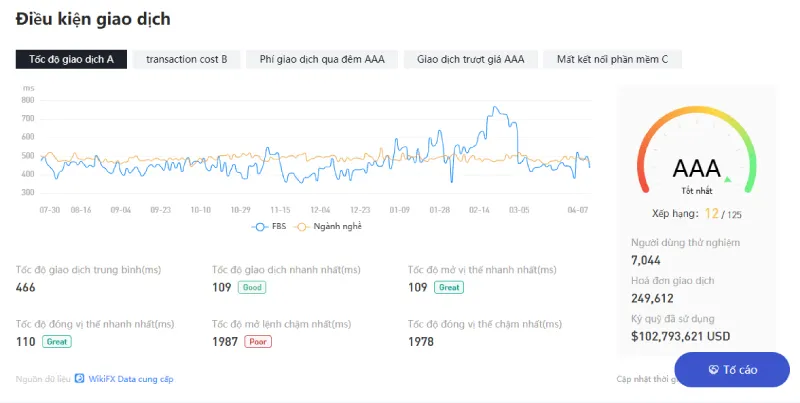800x403 pixels.
Task: Click the transaction invoices value 249,612
Action: coord(653,298)
